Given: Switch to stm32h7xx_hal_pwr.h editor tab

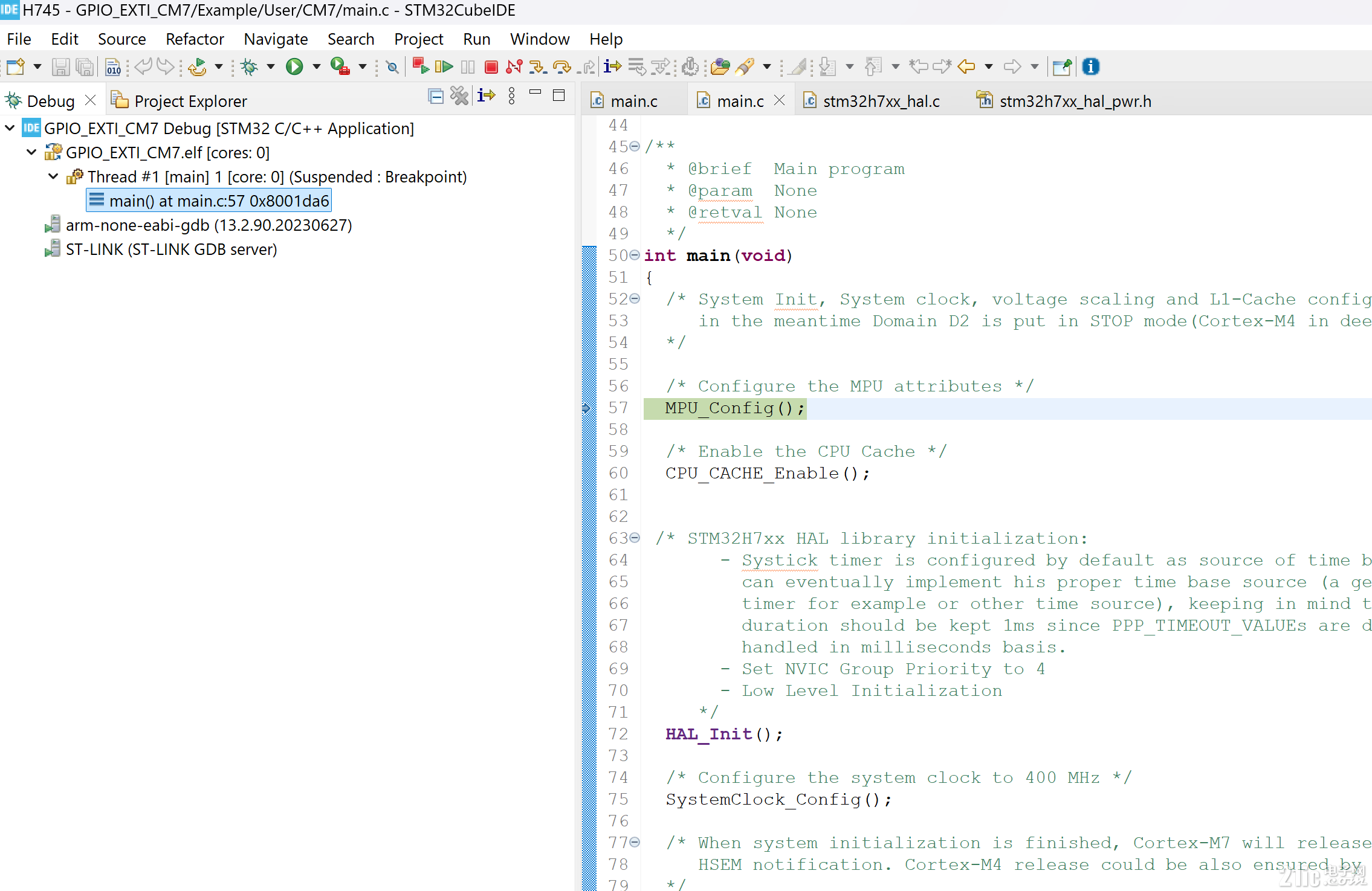Looking at the screenshot, I should [1064, 101].
